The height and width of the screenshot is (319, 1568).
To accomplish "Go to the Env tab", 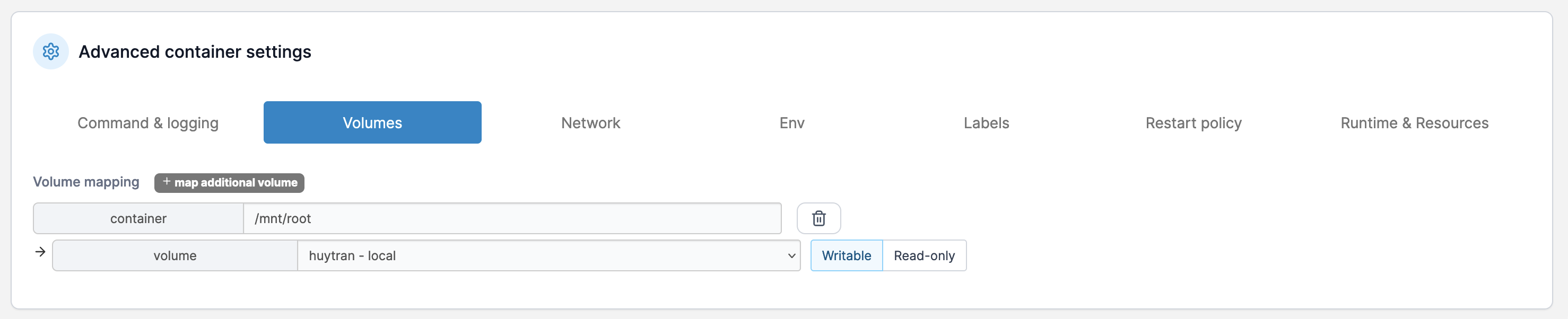I will [x=792, y=123].
